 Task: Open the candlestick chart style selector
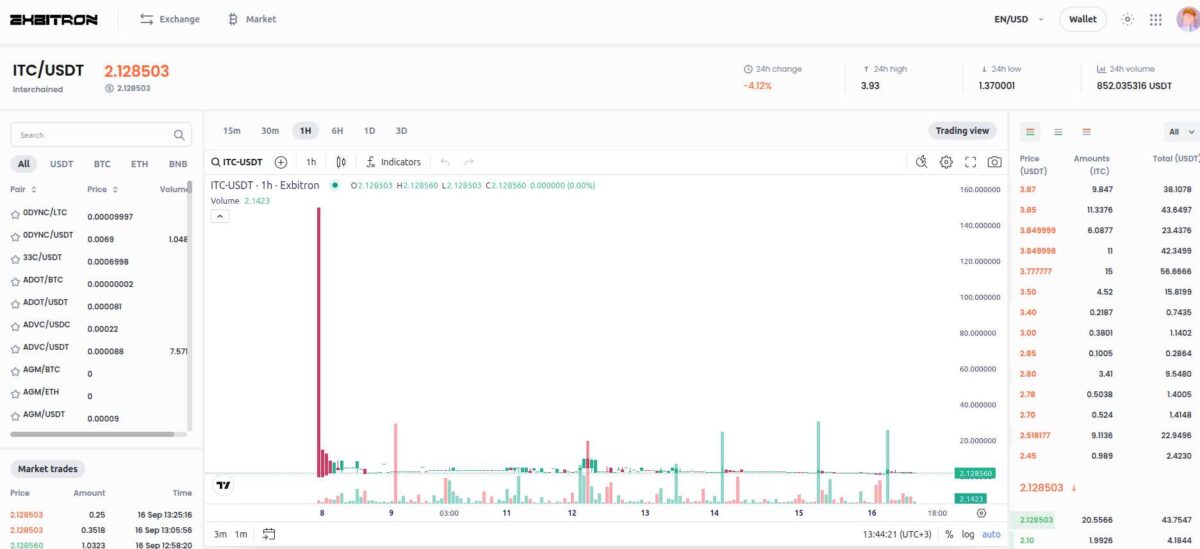(x=341, y=162)
